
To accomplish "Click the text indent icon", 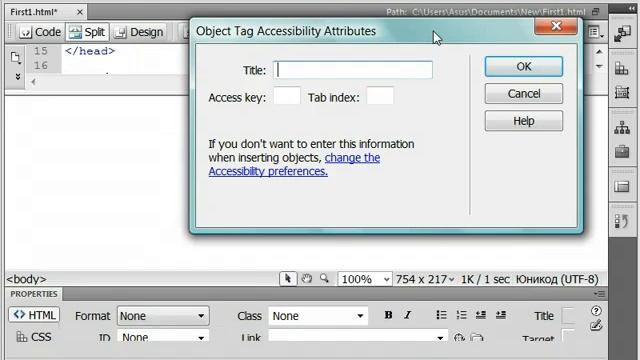I will 501,315.
